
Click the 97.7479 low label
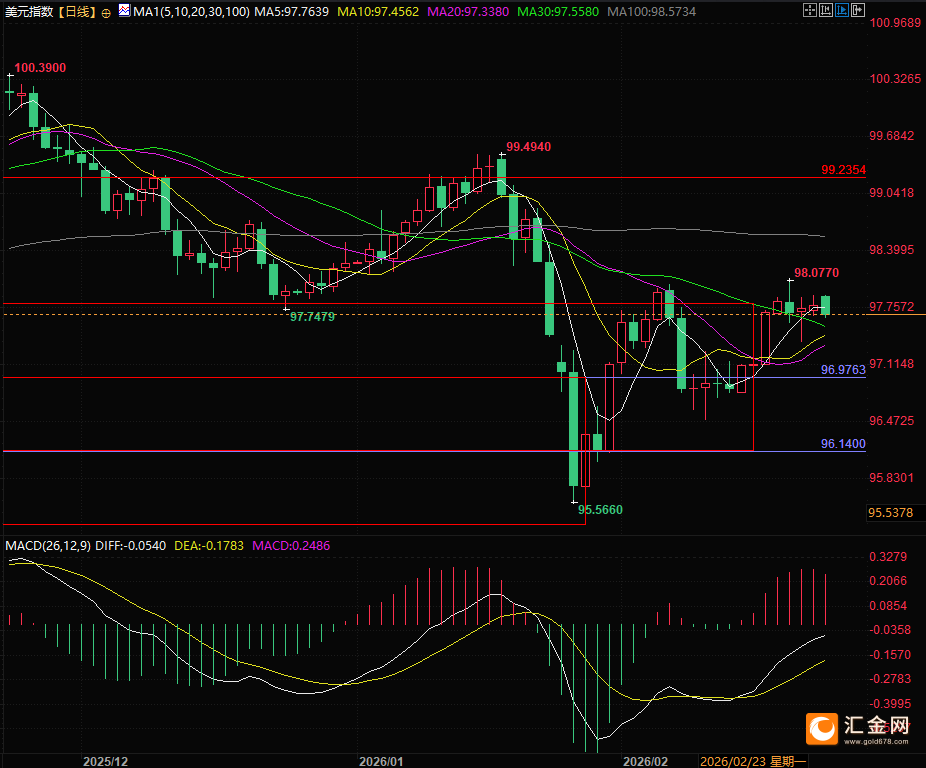(312, 317)
